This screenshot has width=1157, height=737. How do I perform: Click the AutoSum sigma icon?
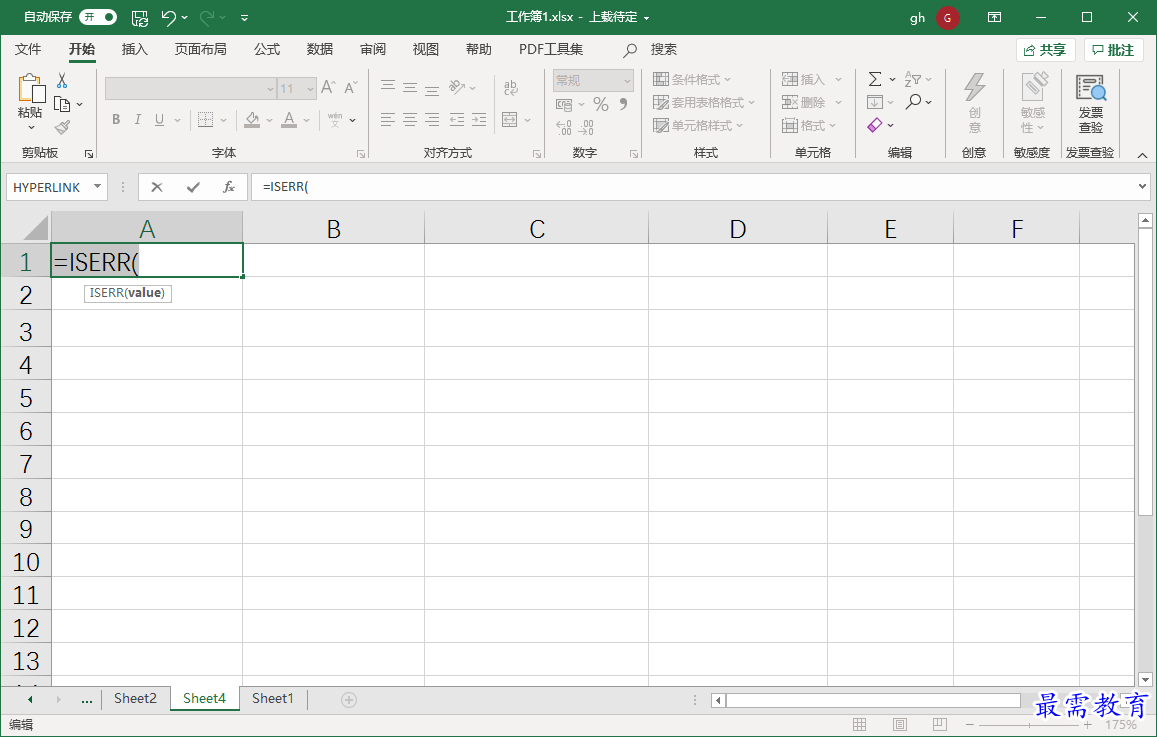[x=875, y=79]
